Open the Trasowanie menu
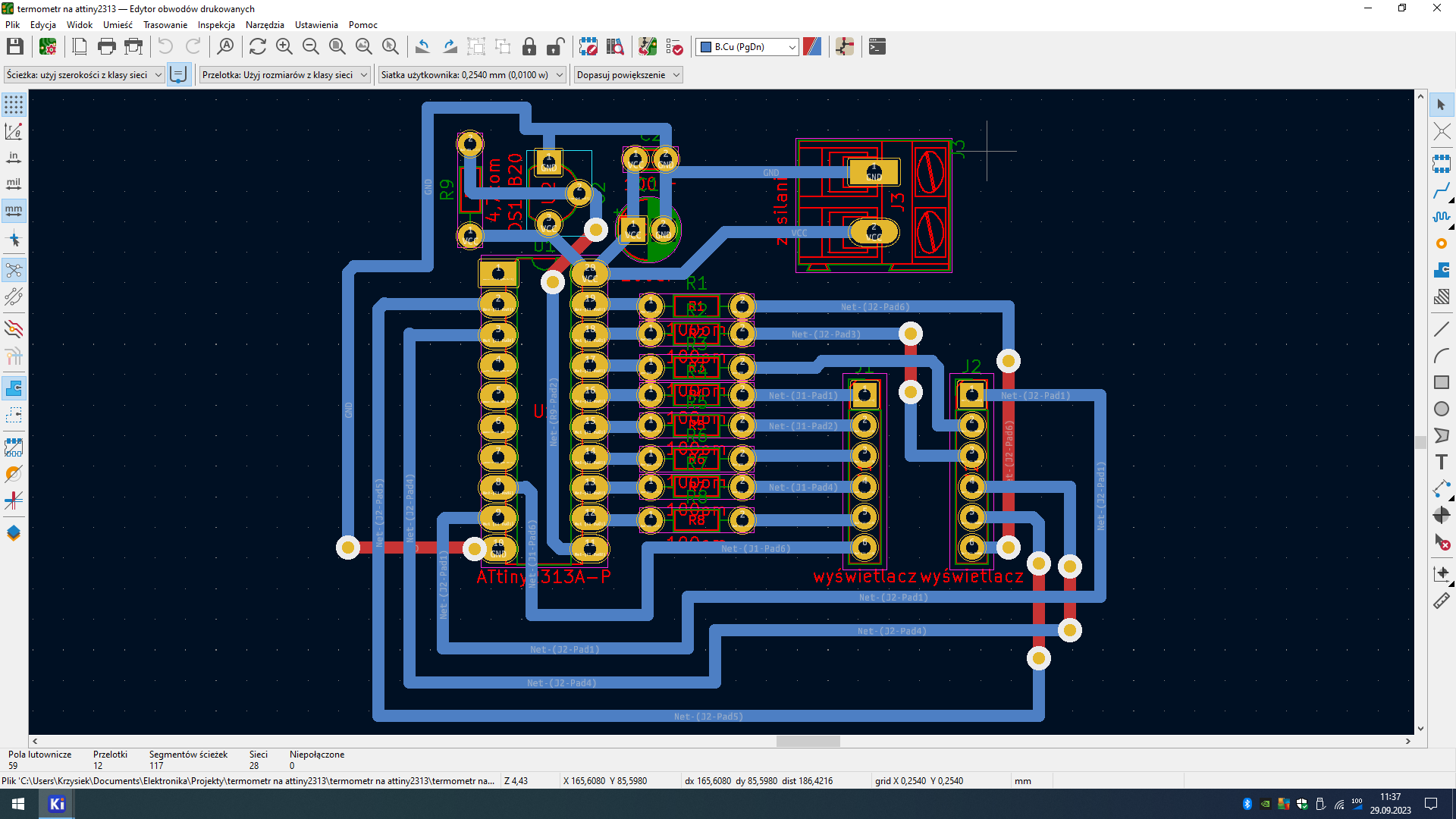 tap(165, 25)
